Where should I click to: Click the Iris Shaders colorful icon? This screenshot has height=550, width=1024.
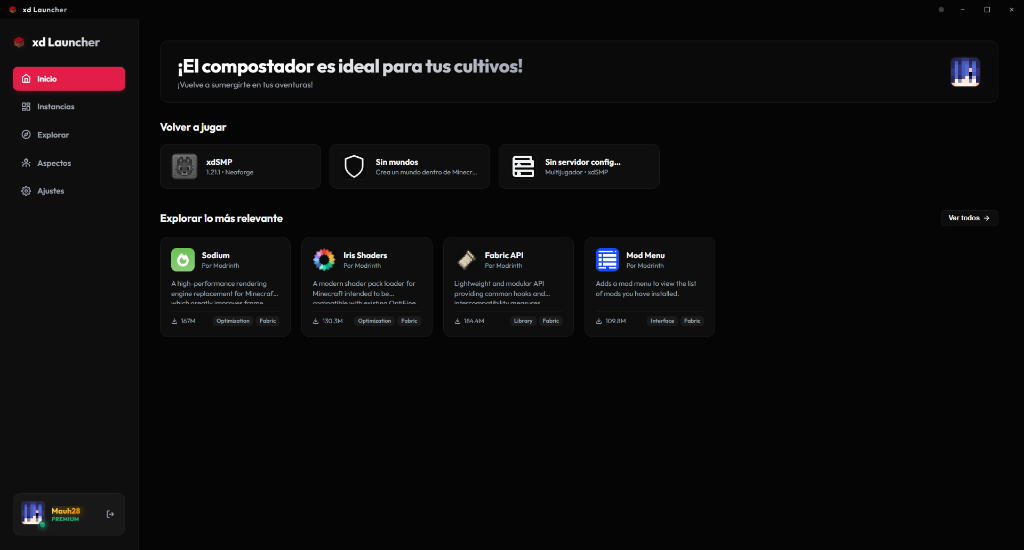[324, 260]
